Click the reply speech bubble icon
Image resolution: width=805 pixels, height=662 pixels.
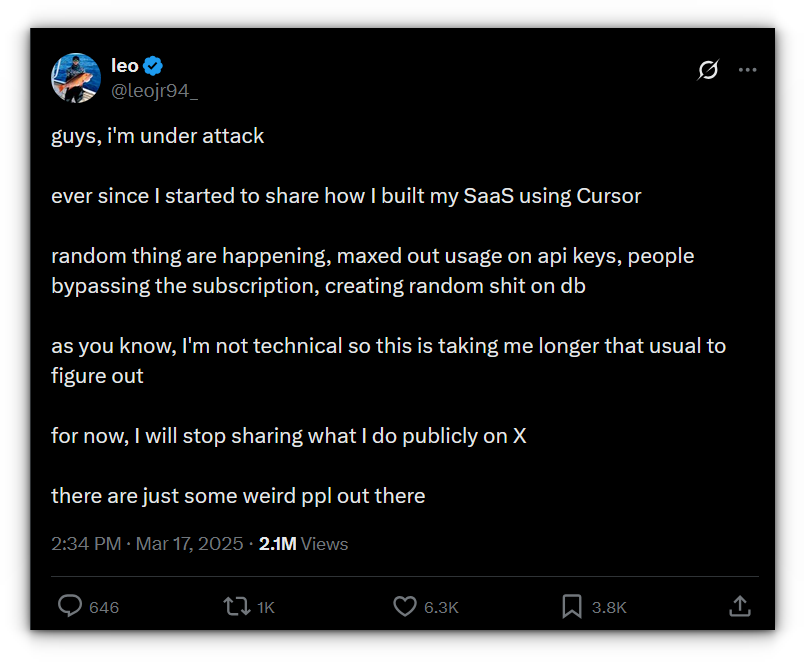pos(70,606)
